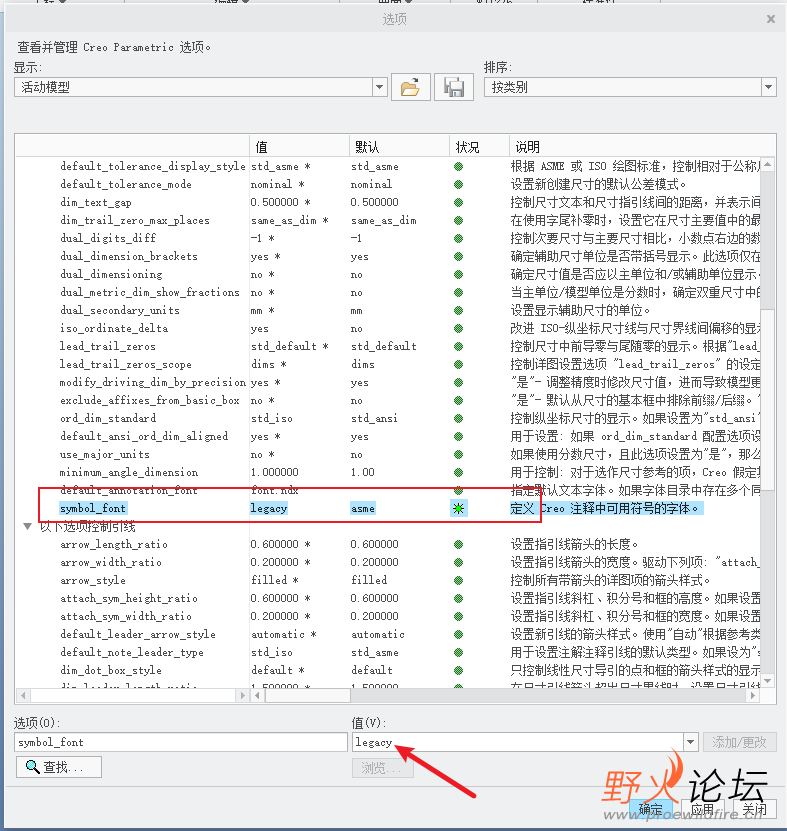This screenshot has width=787, height=831.
Task: Click the 默认 column header
Action: pyautogui.click(x=399, y=147)
